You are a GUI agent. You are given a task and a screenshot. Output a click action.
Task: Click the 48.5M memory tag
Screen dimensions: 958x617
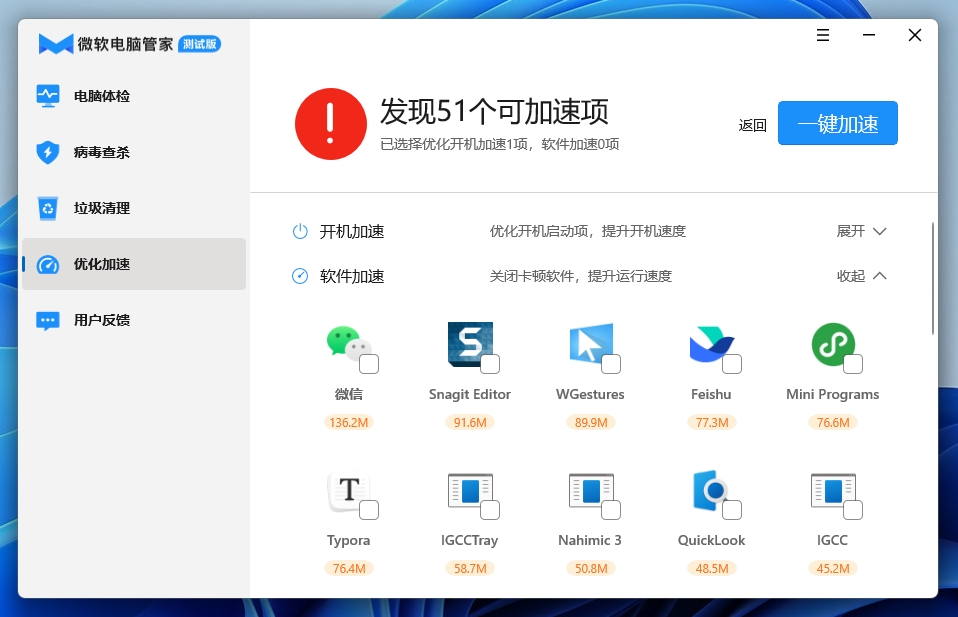point(712,569)
